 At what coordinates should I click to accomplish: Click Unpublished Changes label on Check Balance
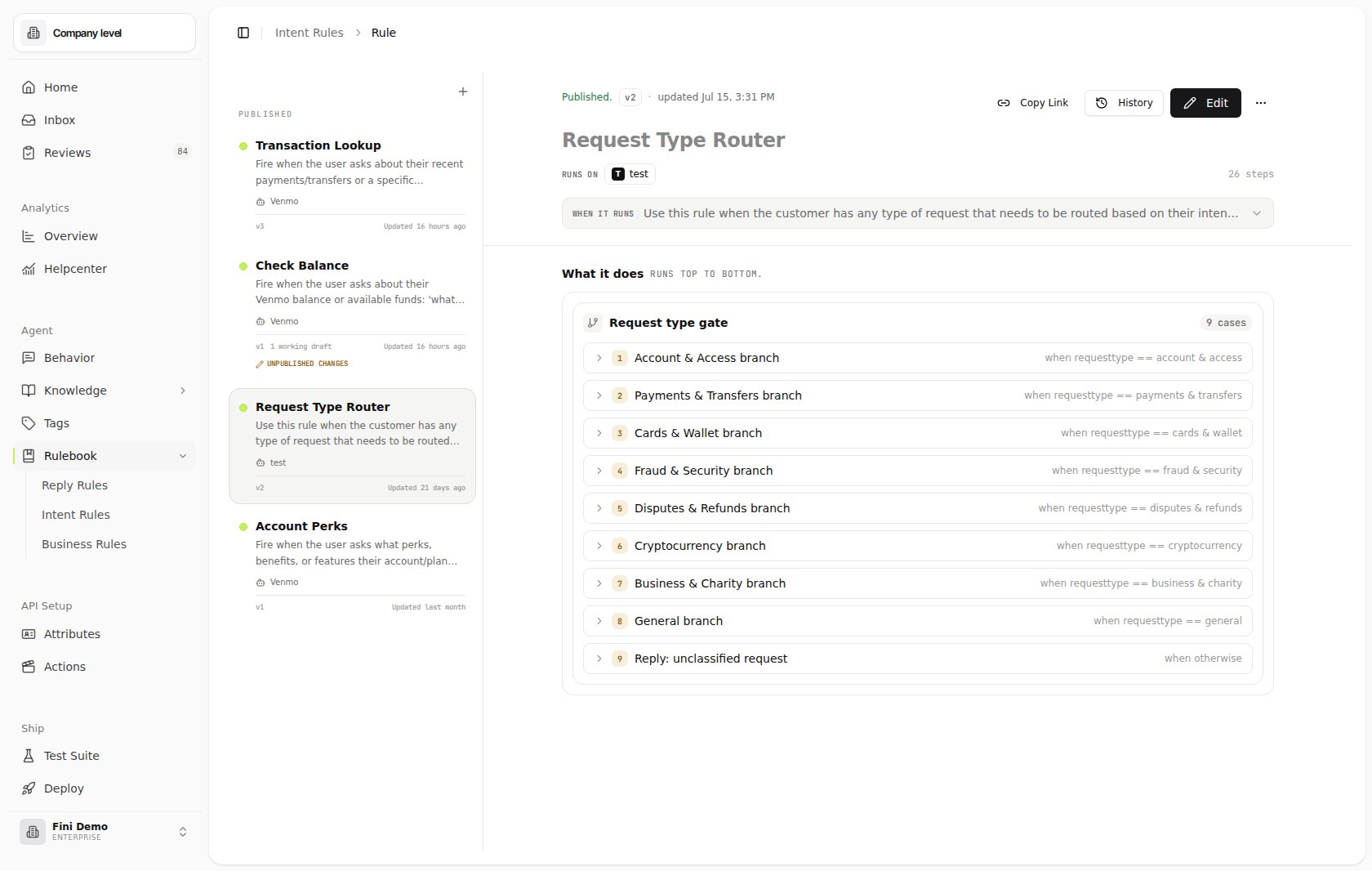(x=302, y=364)
